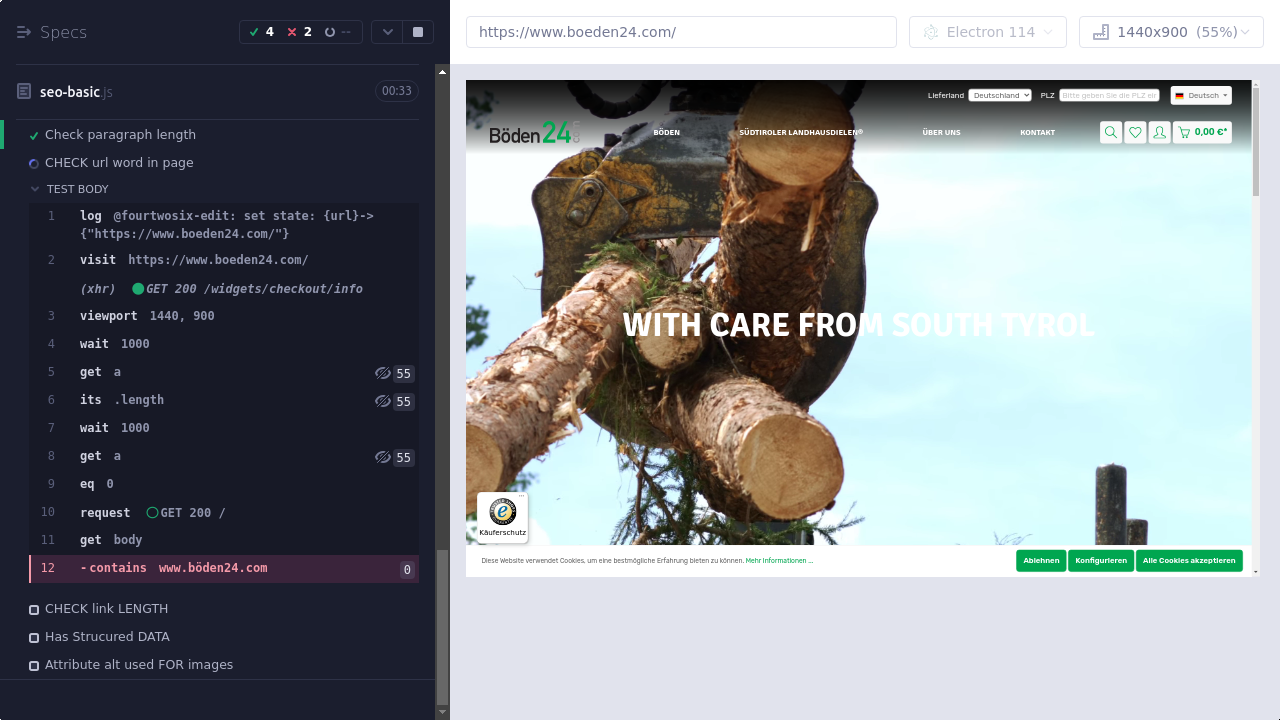Open the search magnifier icon on the website
The image size is (1280, 720).
pyautogui.click(x=1111, y=132)
